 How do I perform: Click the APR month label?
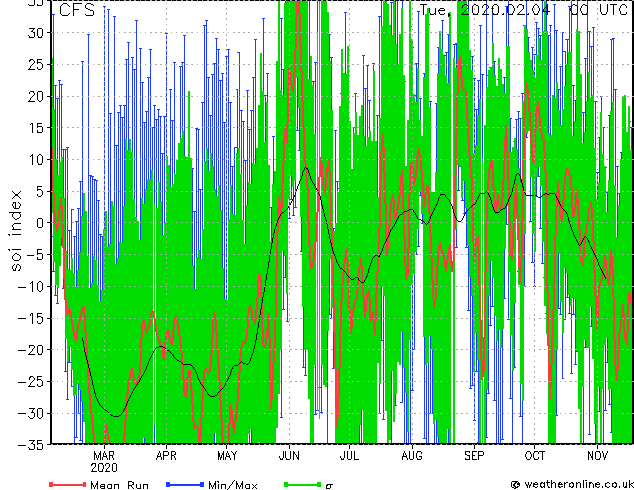pos(166,456)
